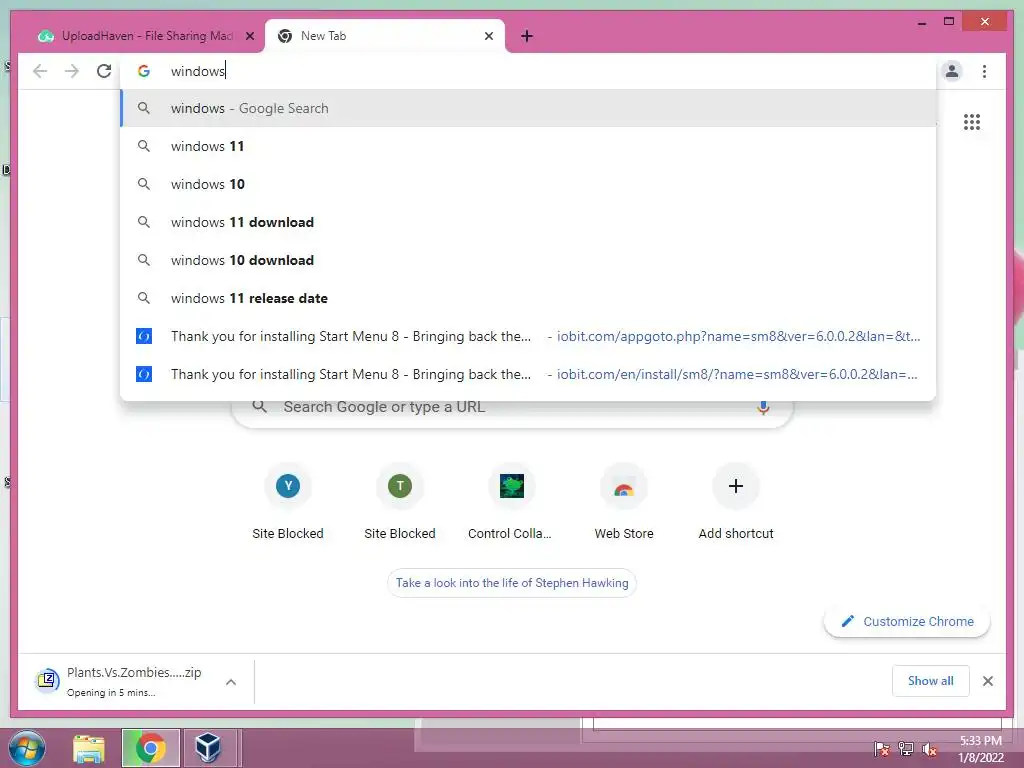Close the UploadHaven tab

coord(249,36)
